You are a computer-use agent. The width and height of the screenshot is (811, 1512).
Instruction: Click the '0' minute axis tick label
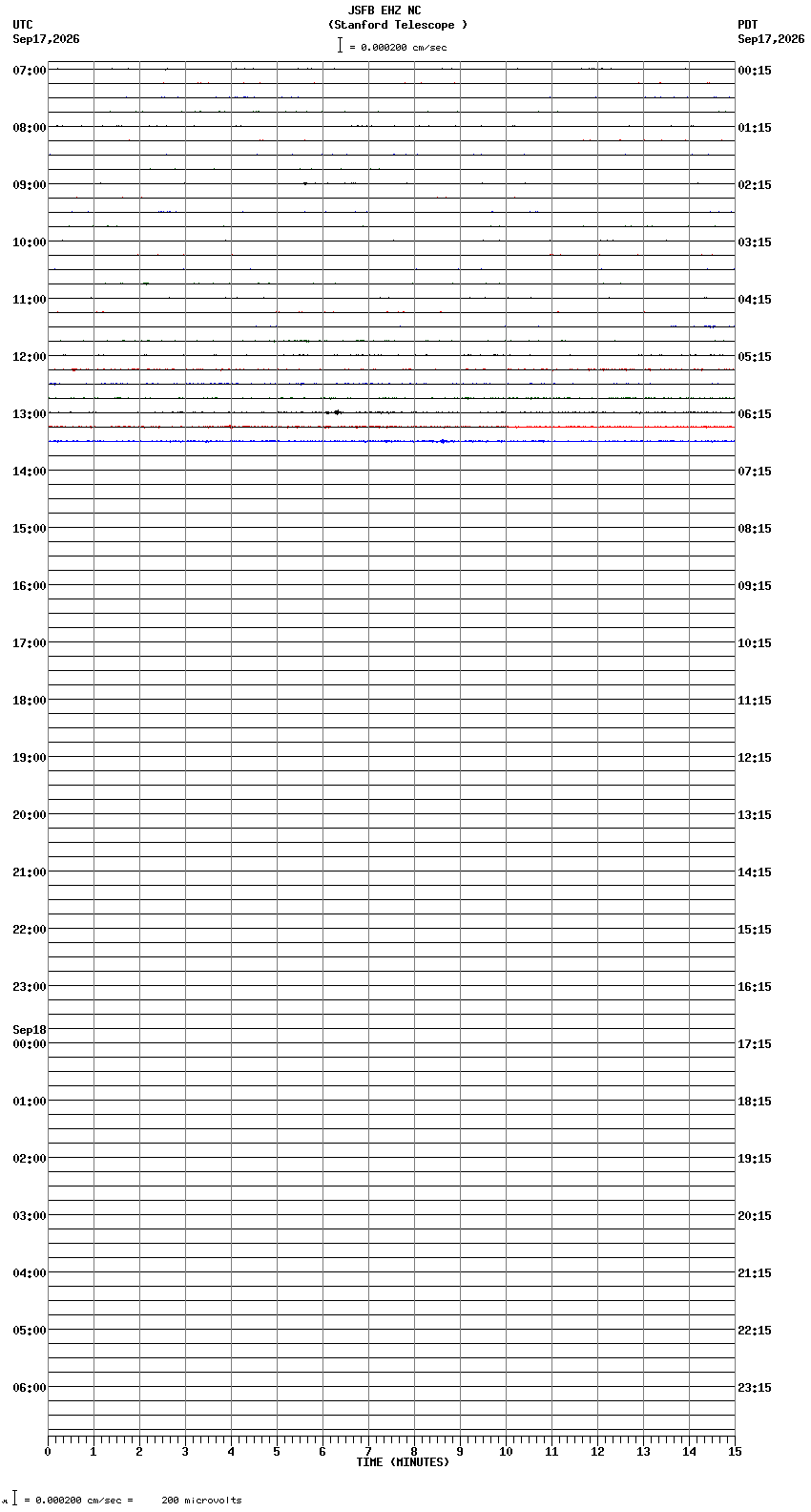(x=48, y=1452)
